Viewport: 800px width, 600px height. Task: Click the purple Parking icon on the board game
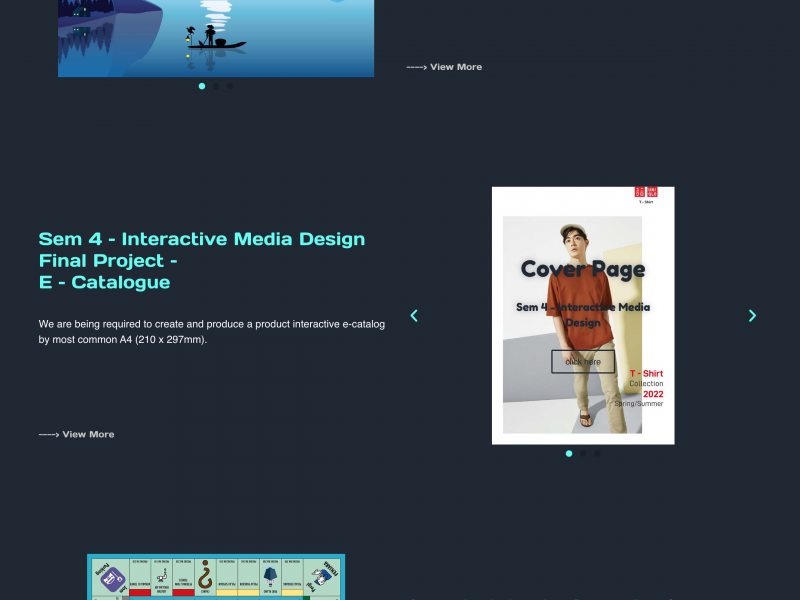(109, 578)
